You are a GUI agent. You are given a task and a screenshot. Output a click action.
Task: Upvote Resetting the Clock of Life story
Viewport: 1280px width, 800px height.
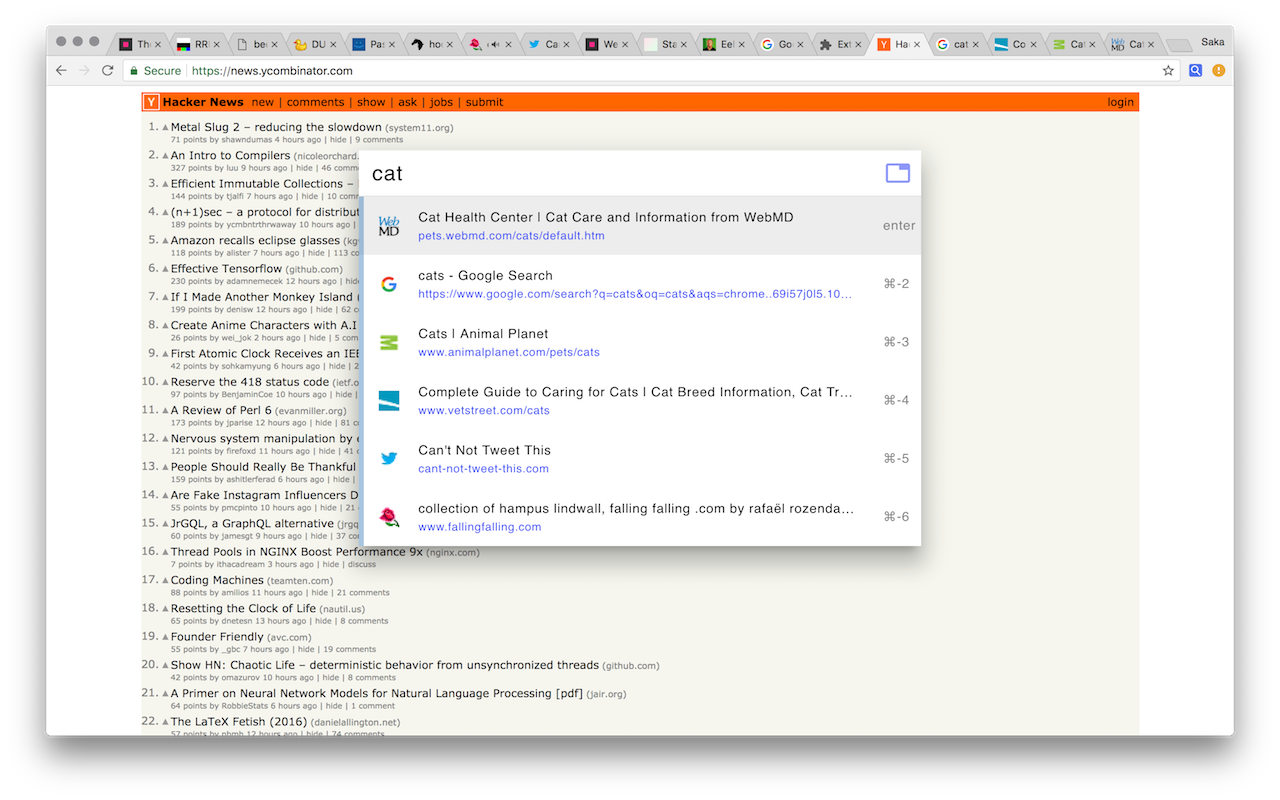(x=165, y=609)
